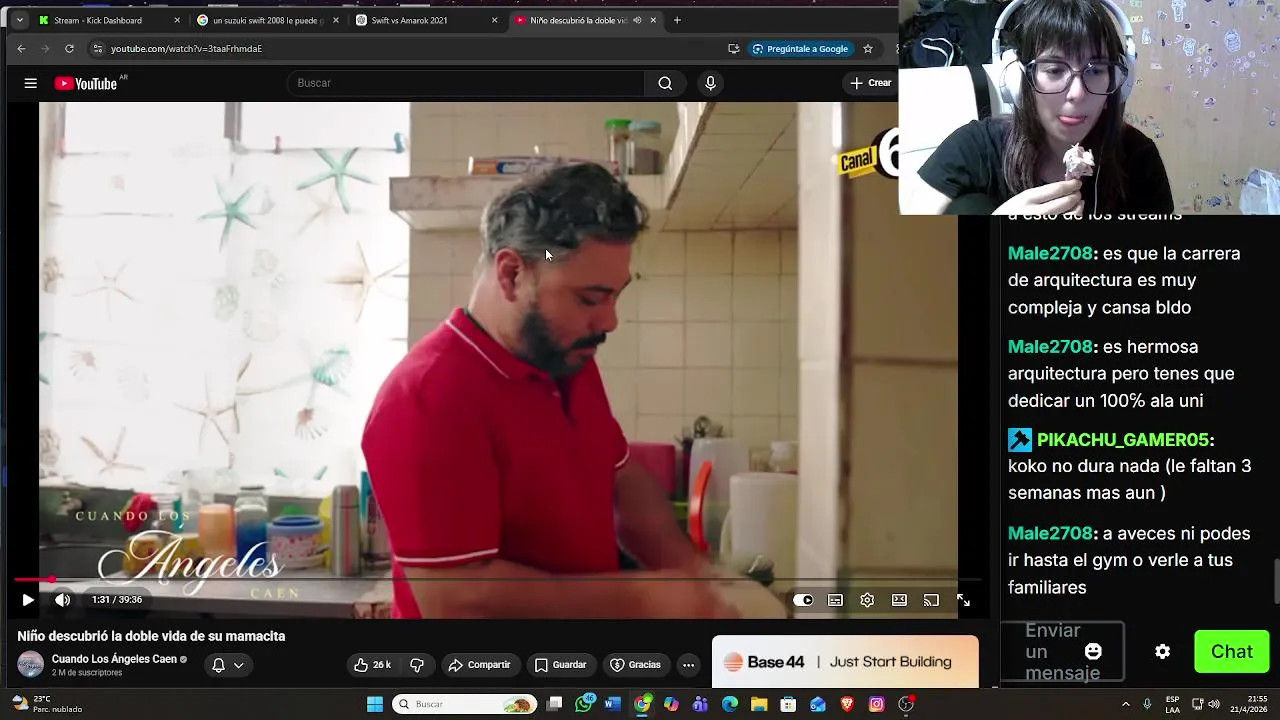The image size is (1280, 720).
Task: Cast the video to a TV
Action: (931, 600)
